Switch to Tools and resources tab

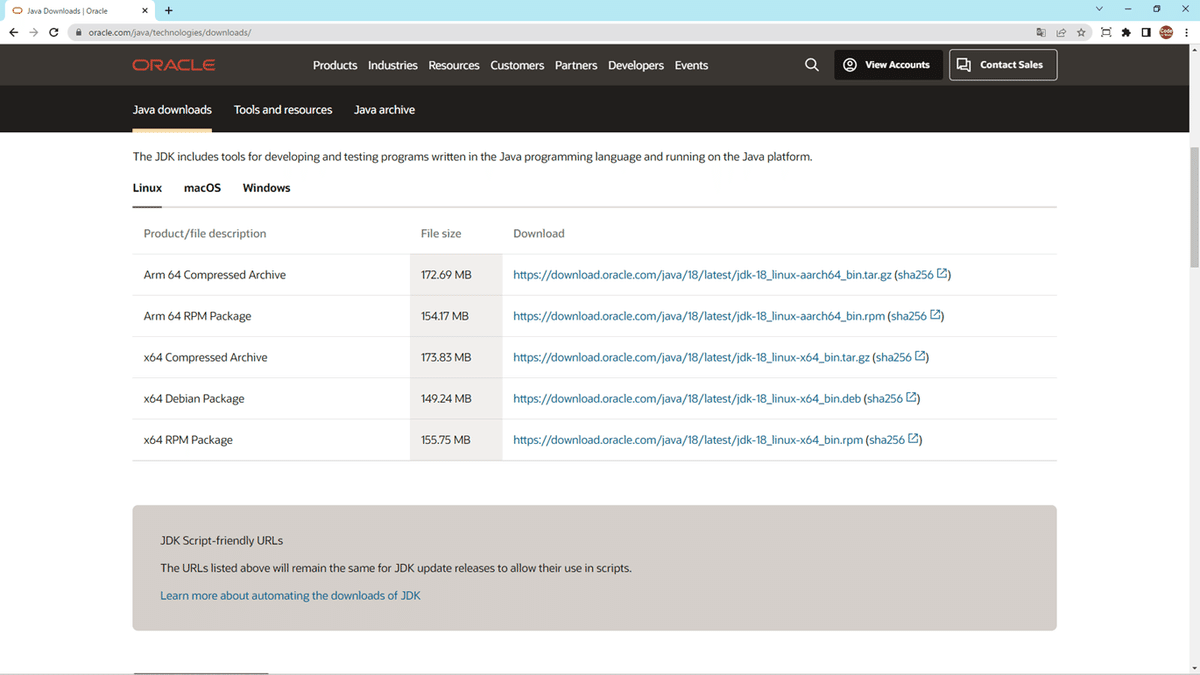[x=283, y=110]
